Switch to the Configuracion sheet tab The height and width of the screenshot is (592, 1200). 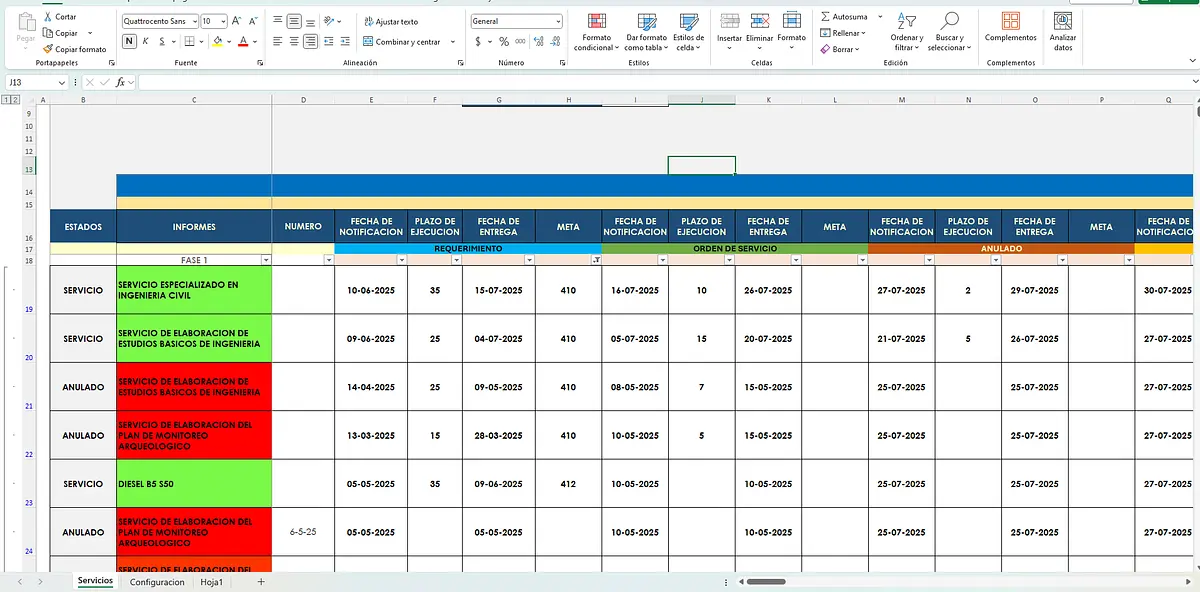[x=157, y=582]
